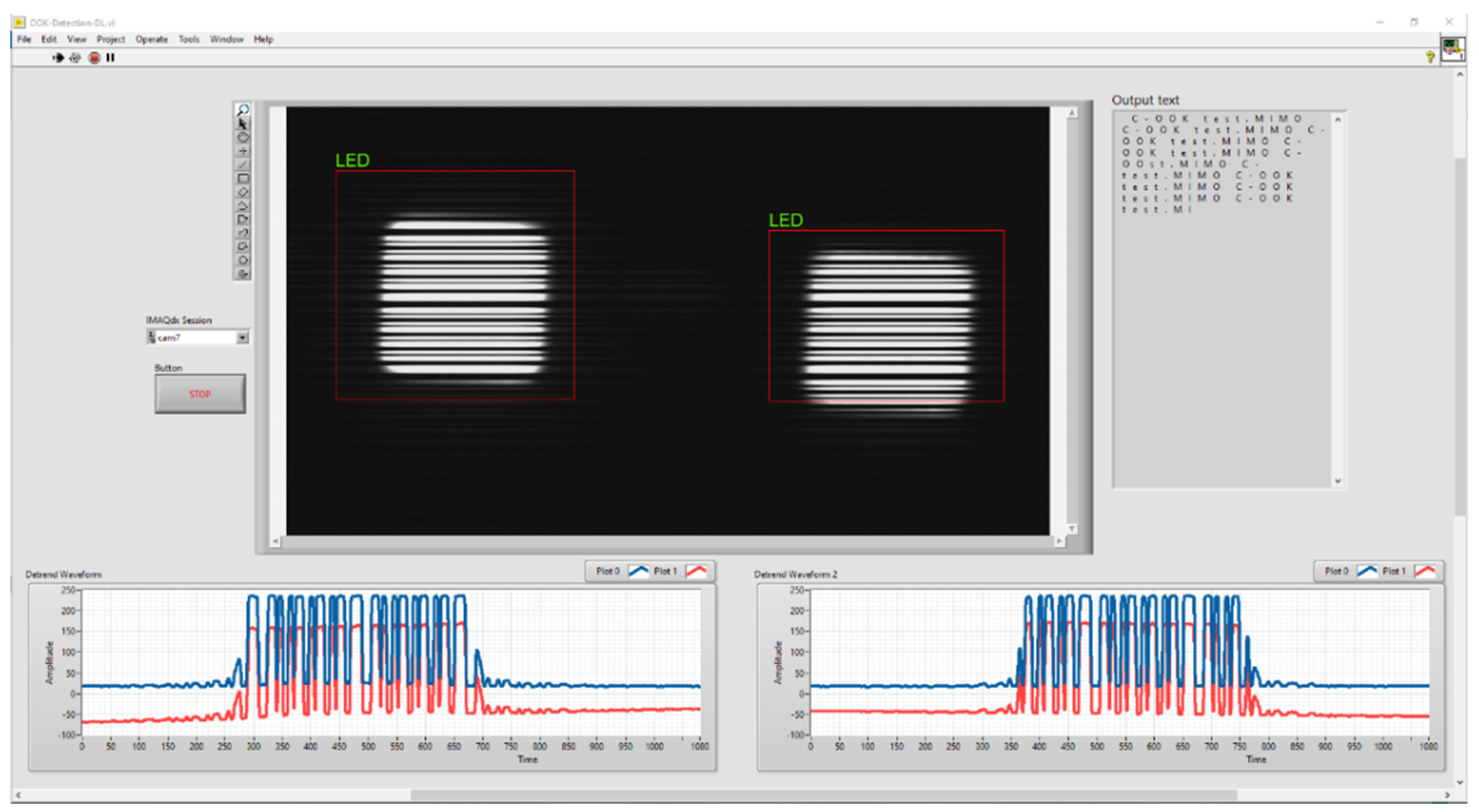Click the Output text scroll up arrow
The width and height of the screenshot is (1479, 812).
tap(1338, 120)
